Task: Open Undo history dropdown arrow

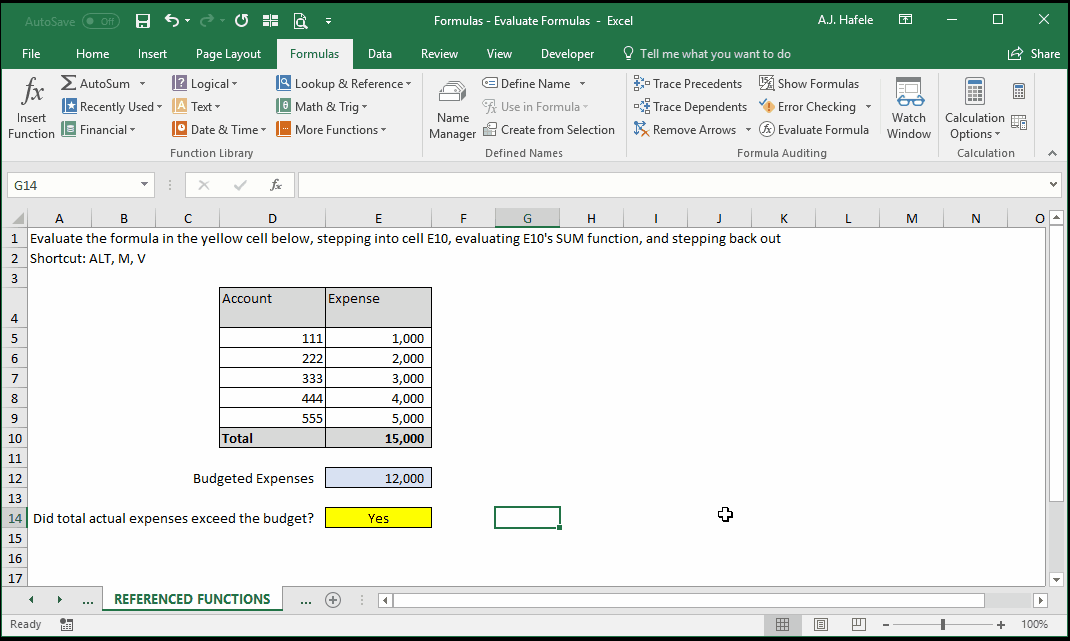Action: pyautogui.click(x=188, y=21)
